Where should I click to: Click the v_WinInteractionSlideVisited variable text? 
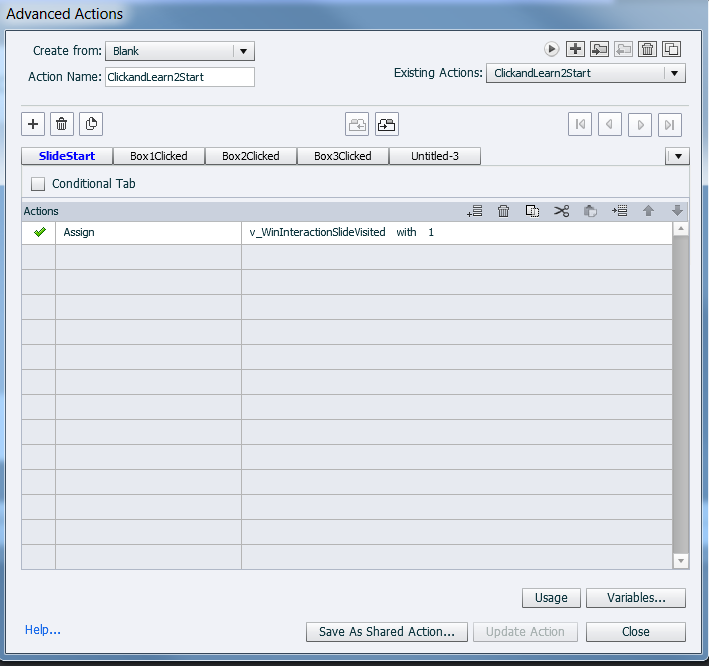(x=317, y=232)
